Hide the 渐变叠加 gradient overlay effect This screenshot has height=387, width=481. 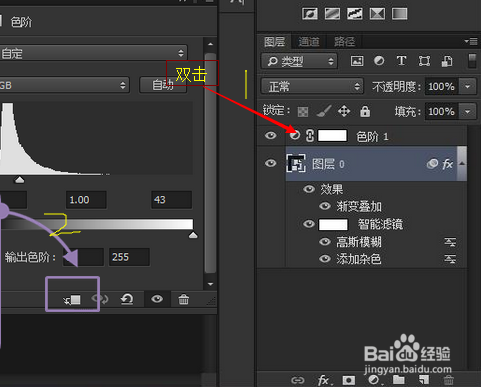[x=325, y=206]
